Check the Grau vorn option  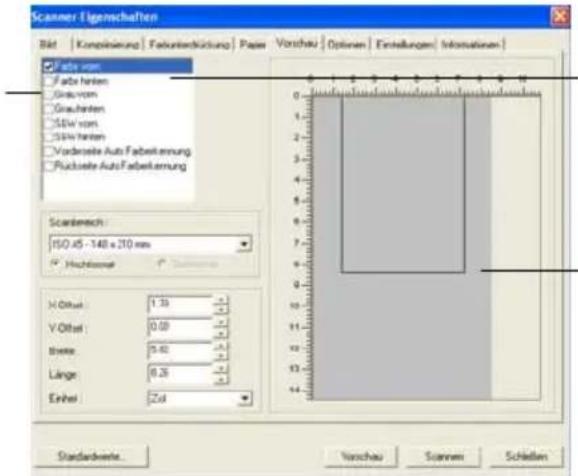click(49, 94)
